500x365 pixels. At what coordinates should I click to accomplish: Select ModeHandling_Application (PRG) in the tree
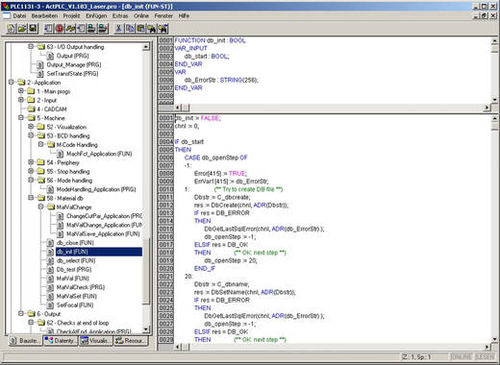point(96,189)
